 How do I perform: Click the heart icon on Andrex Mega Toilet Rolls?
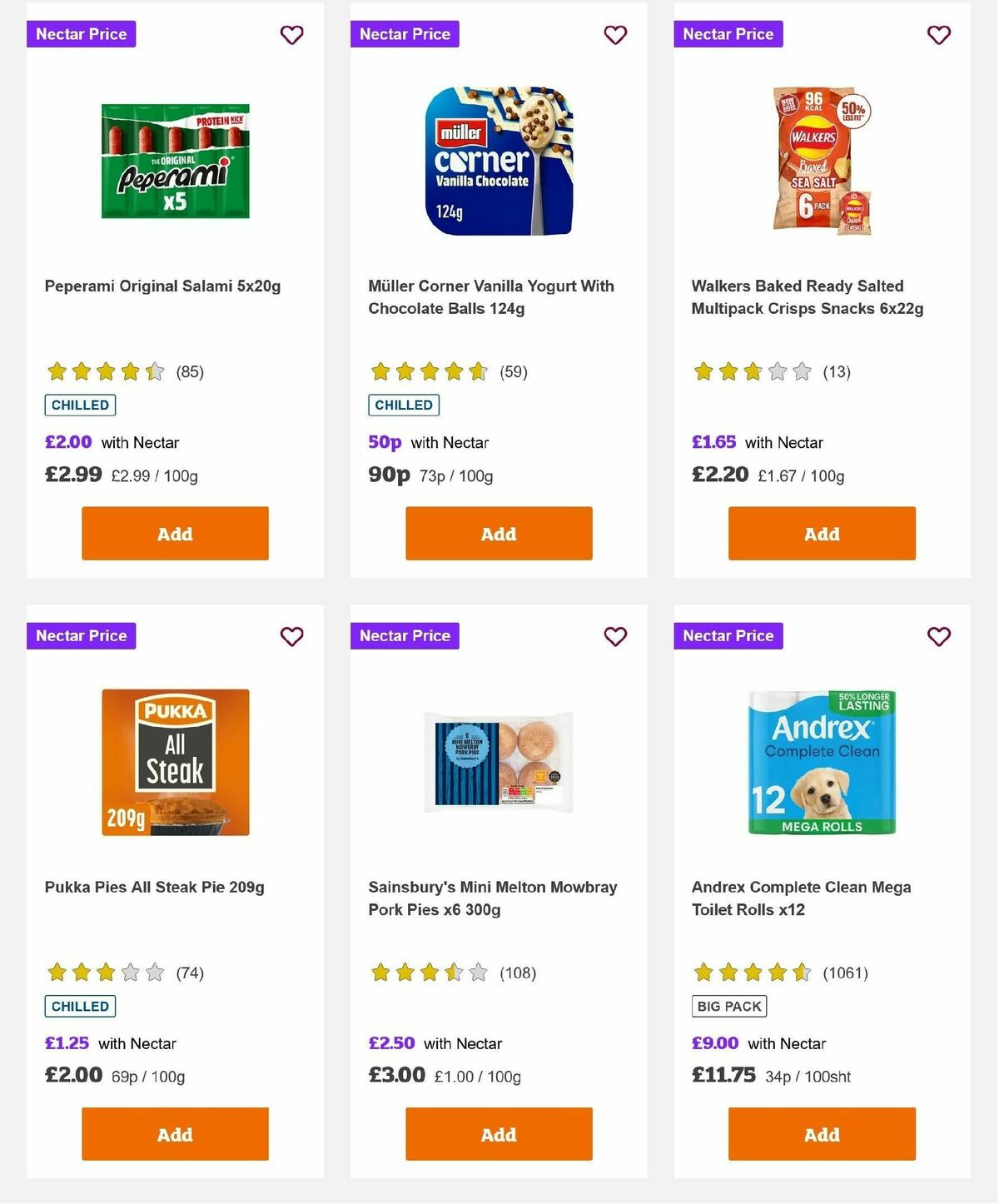(x=938, y=636)
